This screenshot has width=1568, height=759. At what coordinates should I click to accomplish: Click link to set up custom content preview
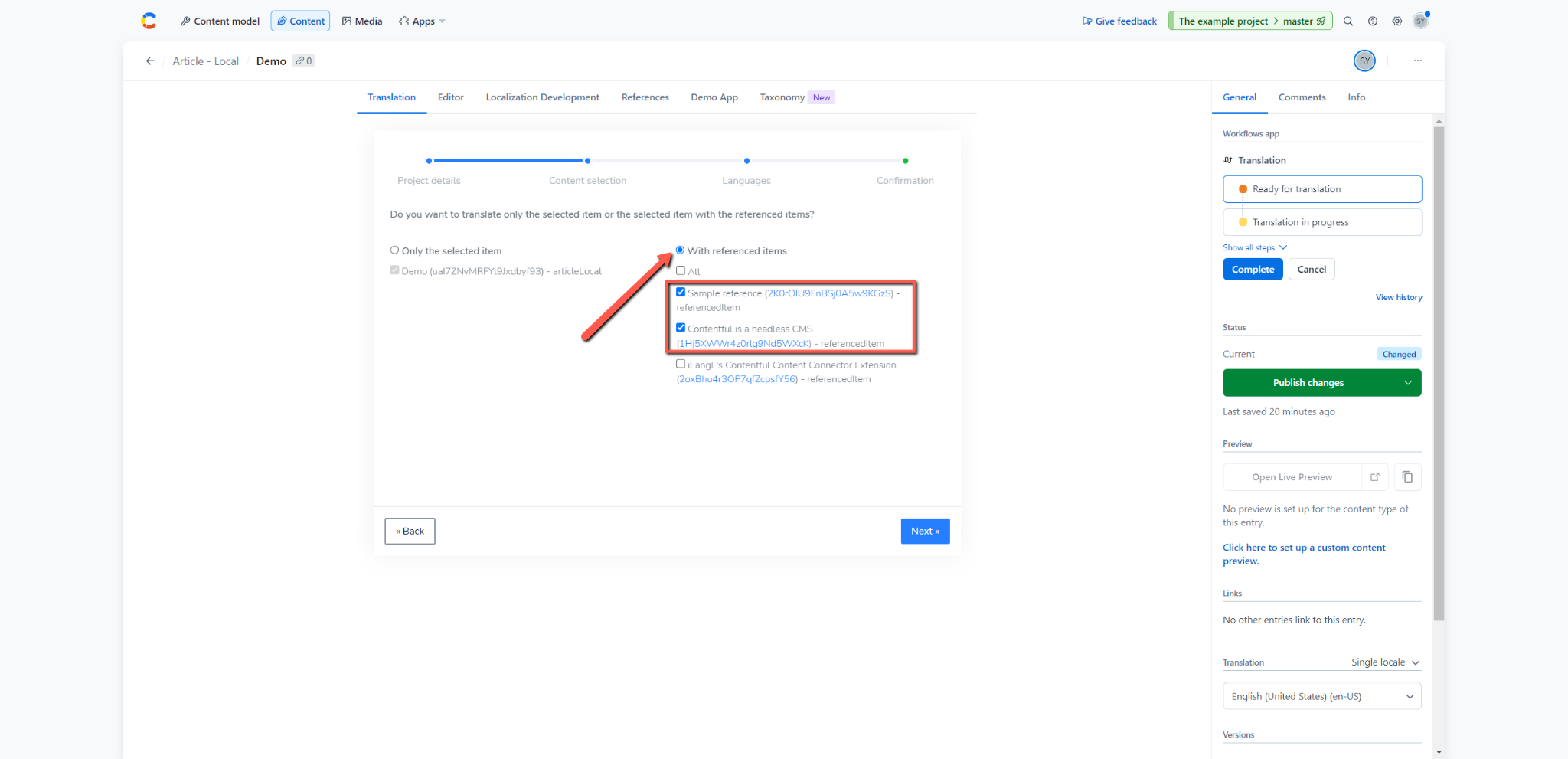(x=1304, y=555)
